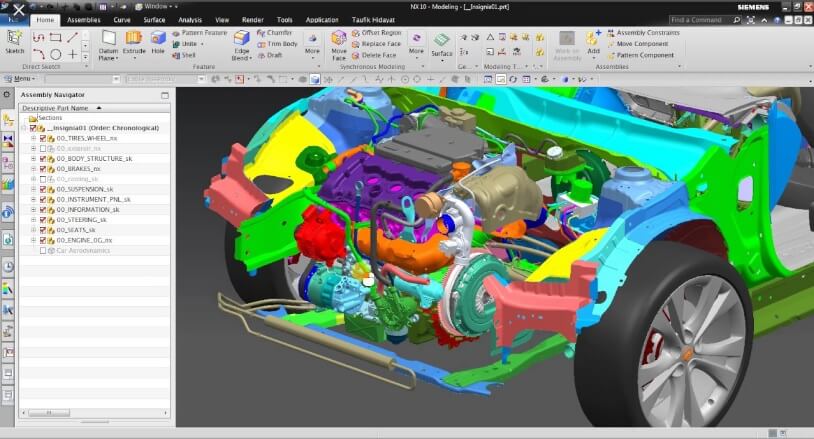Click the Draft command
Screen dimensions: 814x439
pos(270,55)
